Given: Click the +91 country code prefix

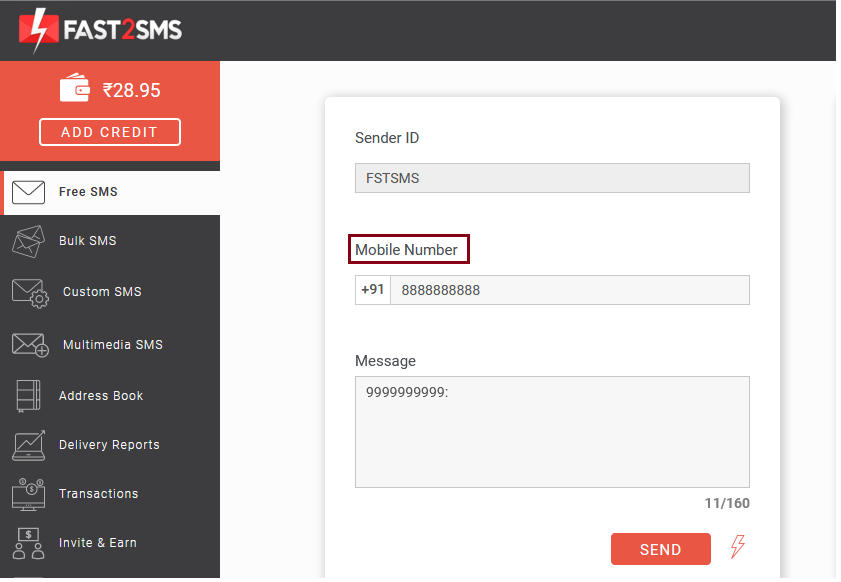Looking at the screenshot, I should (374, 291).
